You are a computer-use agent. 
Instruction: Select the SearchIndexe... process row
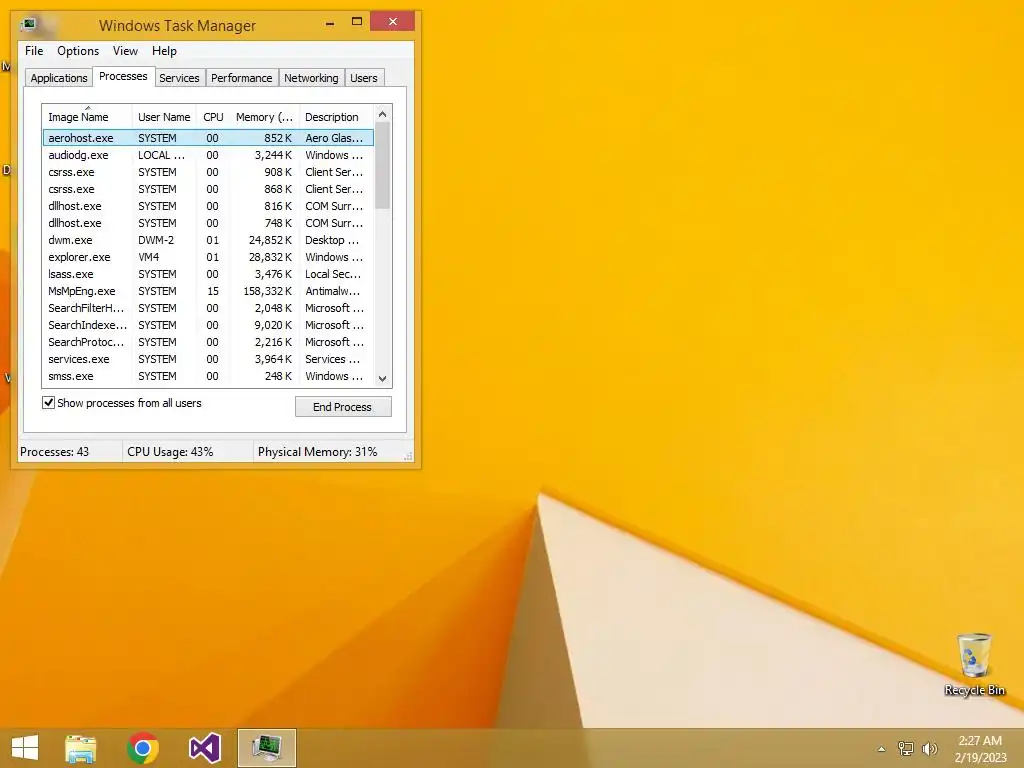click(208, 325)
